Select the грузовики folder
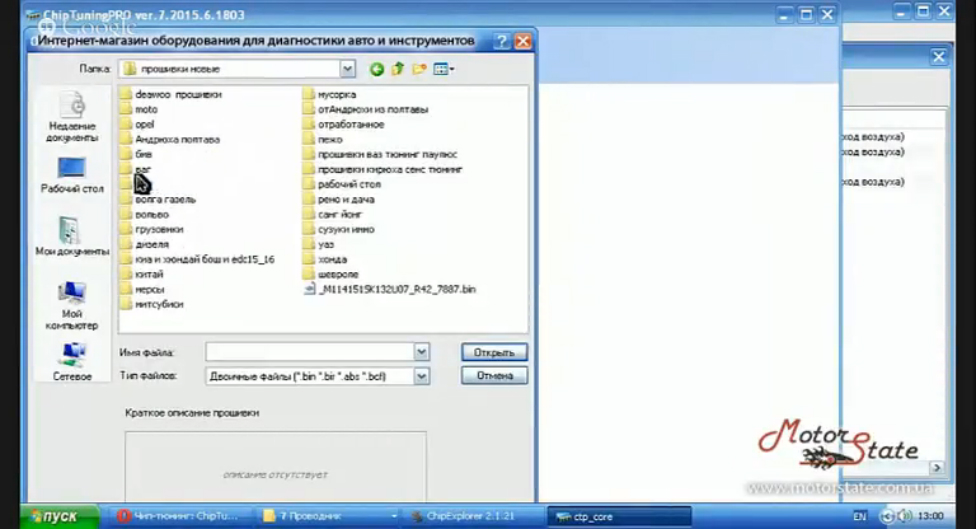Screen dimensions: 976x529 (152, 229)
